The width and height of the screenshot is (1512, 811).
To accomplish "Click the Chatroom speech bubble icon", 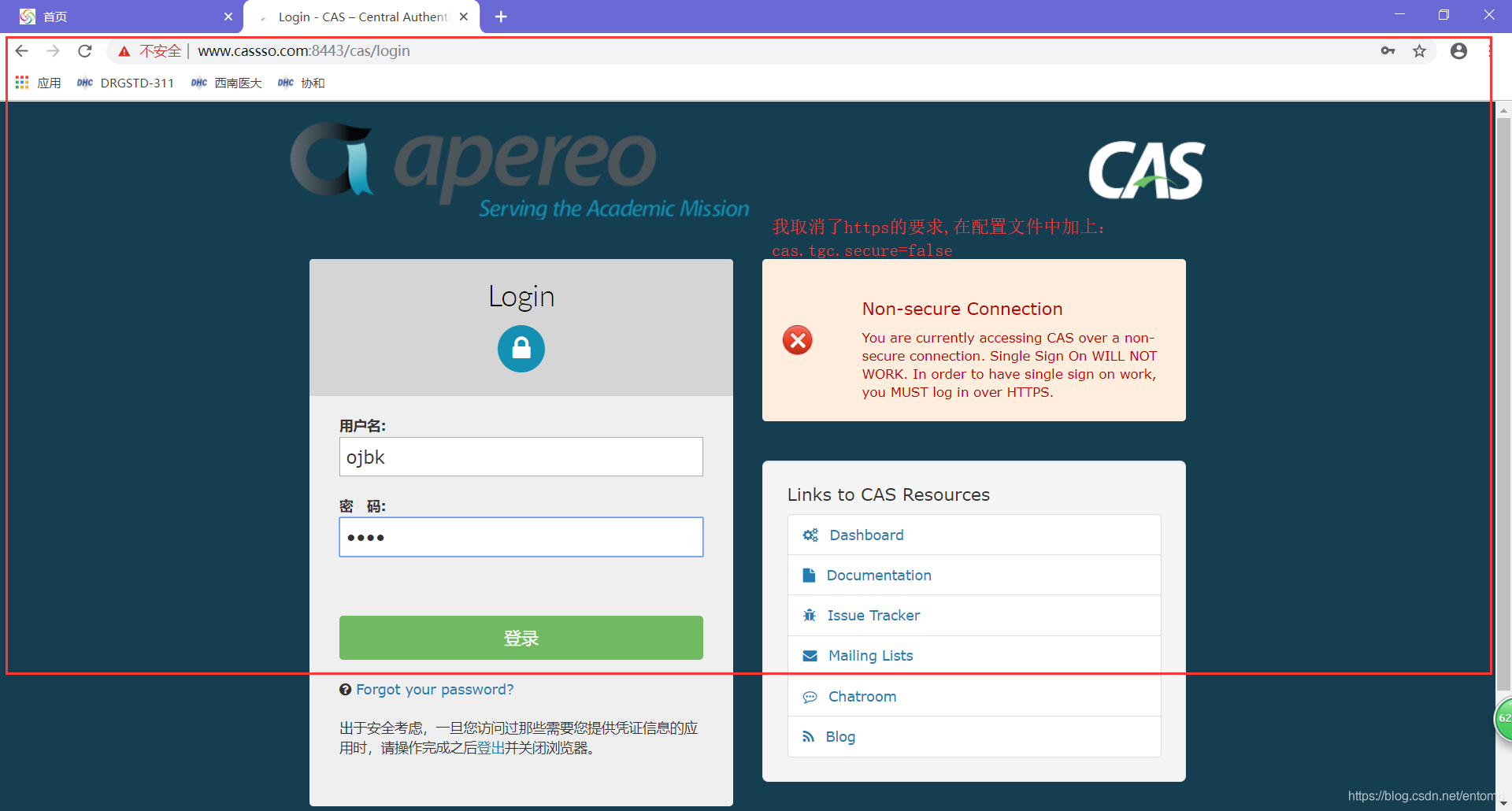I will [x=810, y=697].
